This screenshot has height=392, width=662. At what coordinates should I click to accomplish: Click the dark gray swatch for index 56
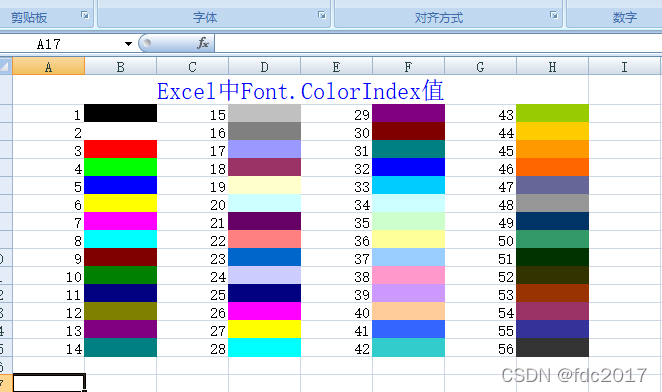(x=553, y=347)
